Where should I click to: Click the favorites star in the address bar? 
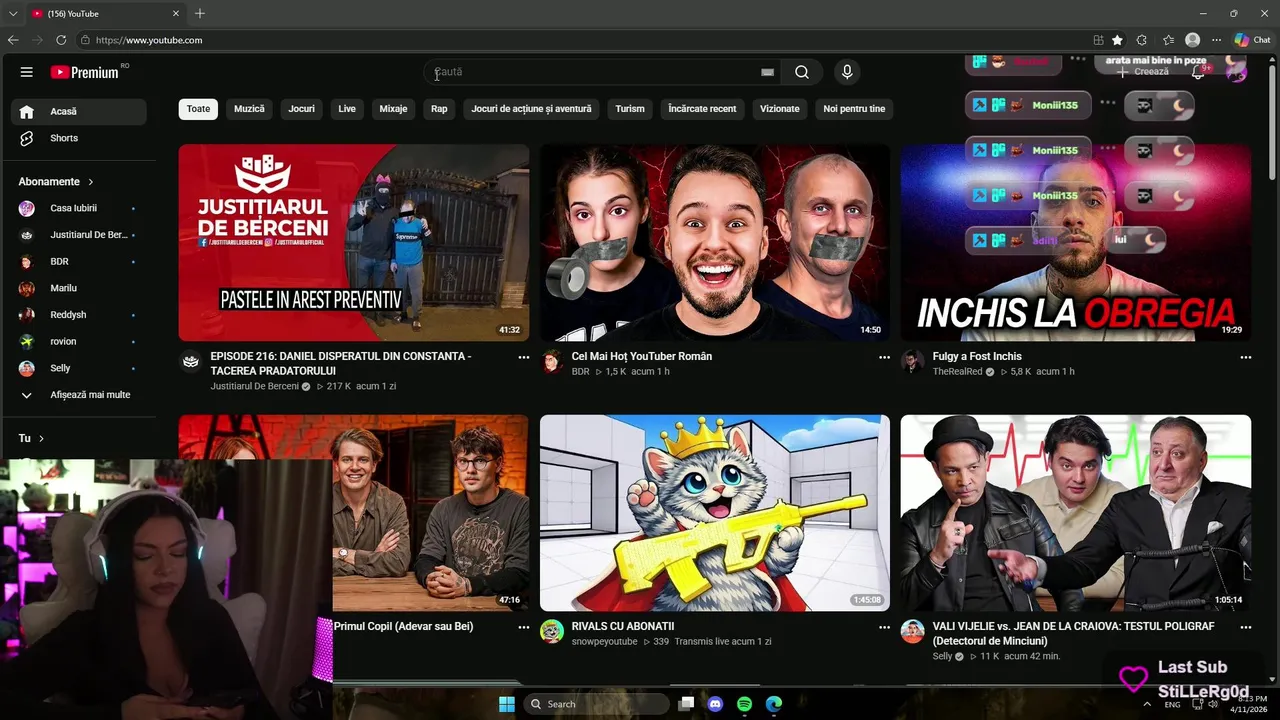pyautogui.click(x=1117, y=40)
